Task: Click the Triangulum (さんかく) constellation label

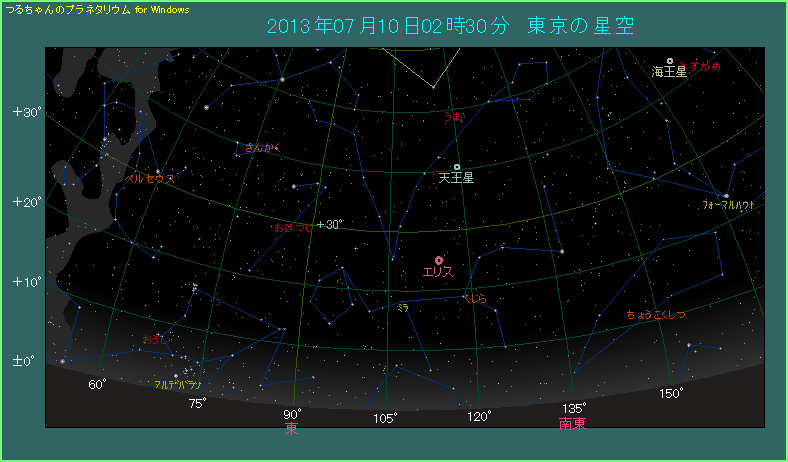Action: coord(263,148)
